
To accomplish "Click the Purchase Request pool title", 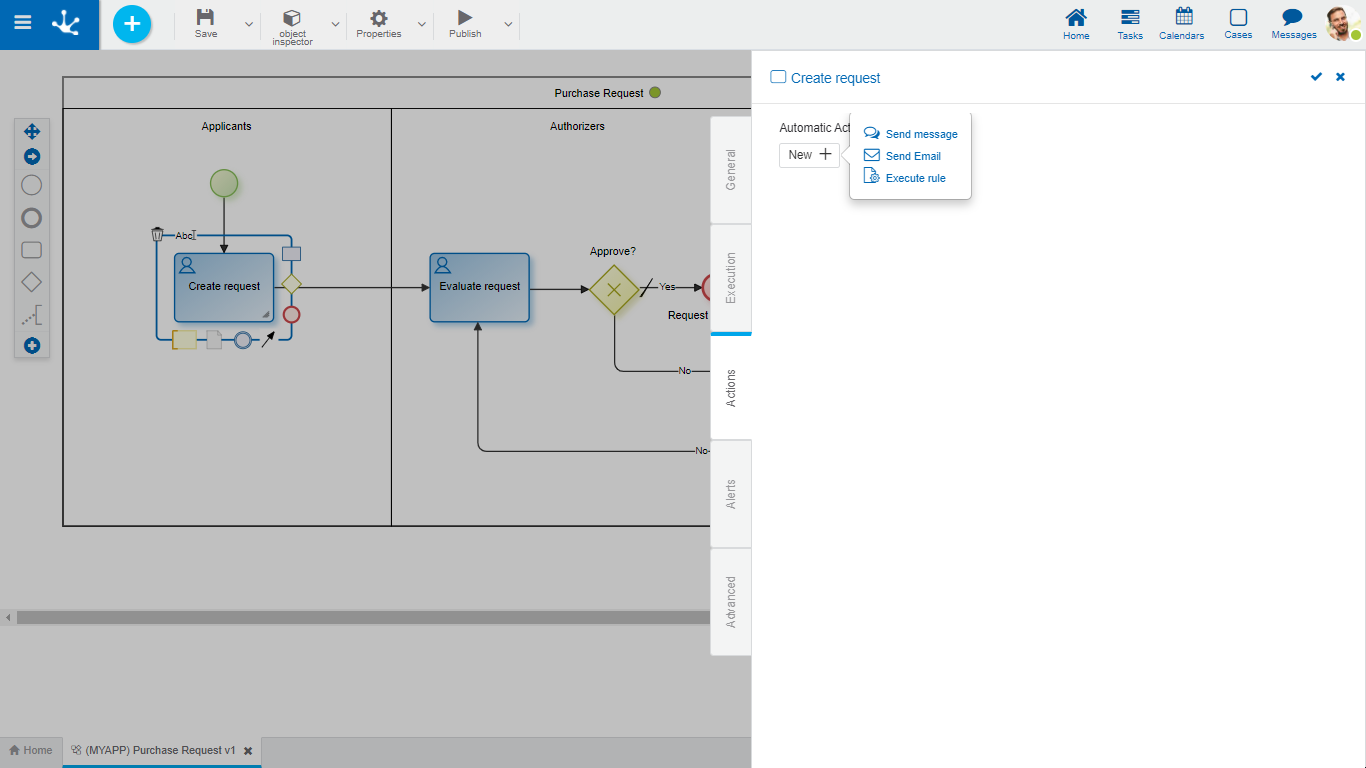I will tap(599, 93).
